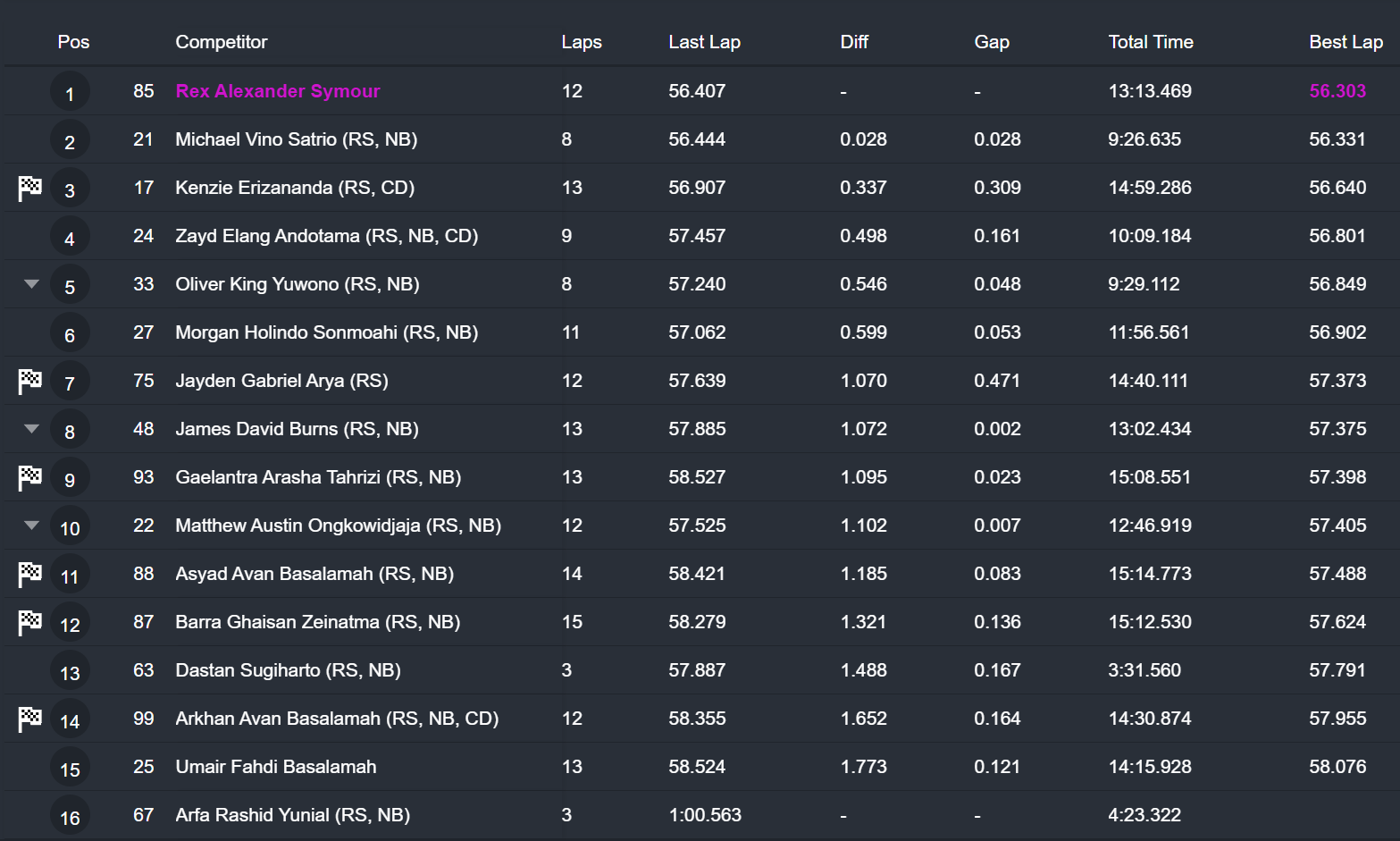Sort by Total Time column header
This screenshot has width=1400, height=841.
tap(1150, 42)
